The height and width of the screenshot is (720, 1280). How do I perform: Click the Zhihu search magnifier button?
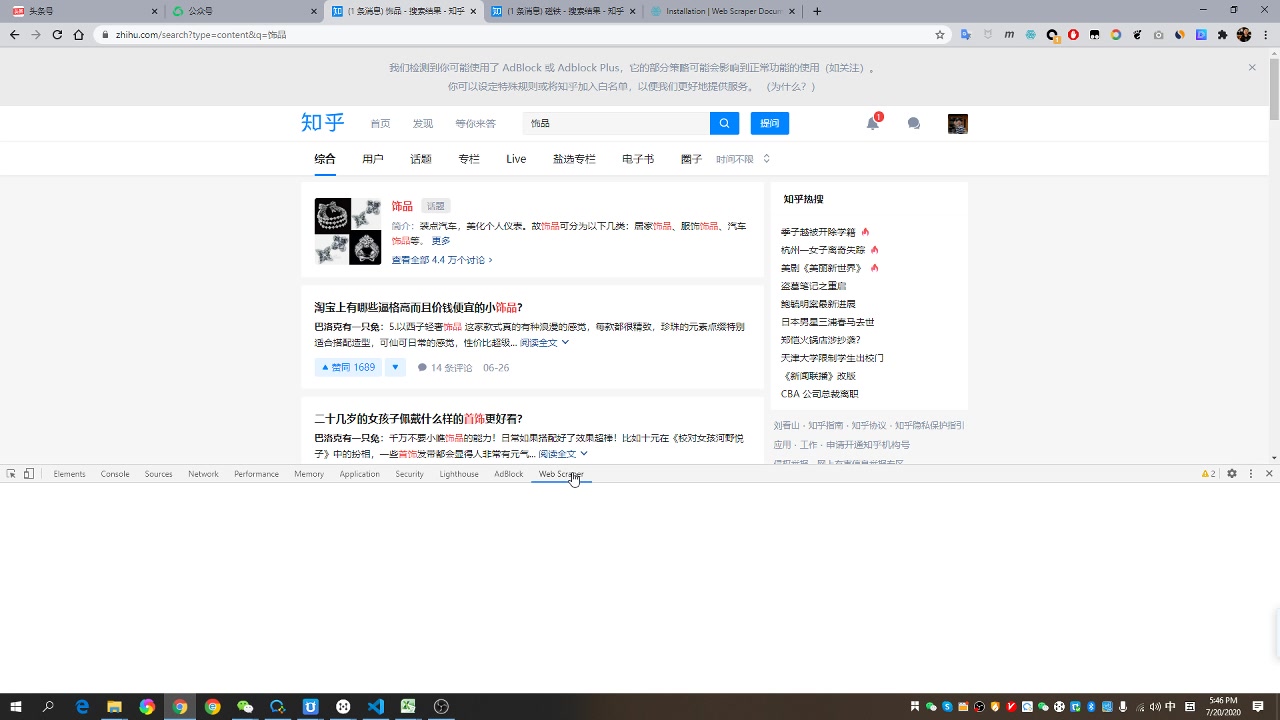coord(724,123)
